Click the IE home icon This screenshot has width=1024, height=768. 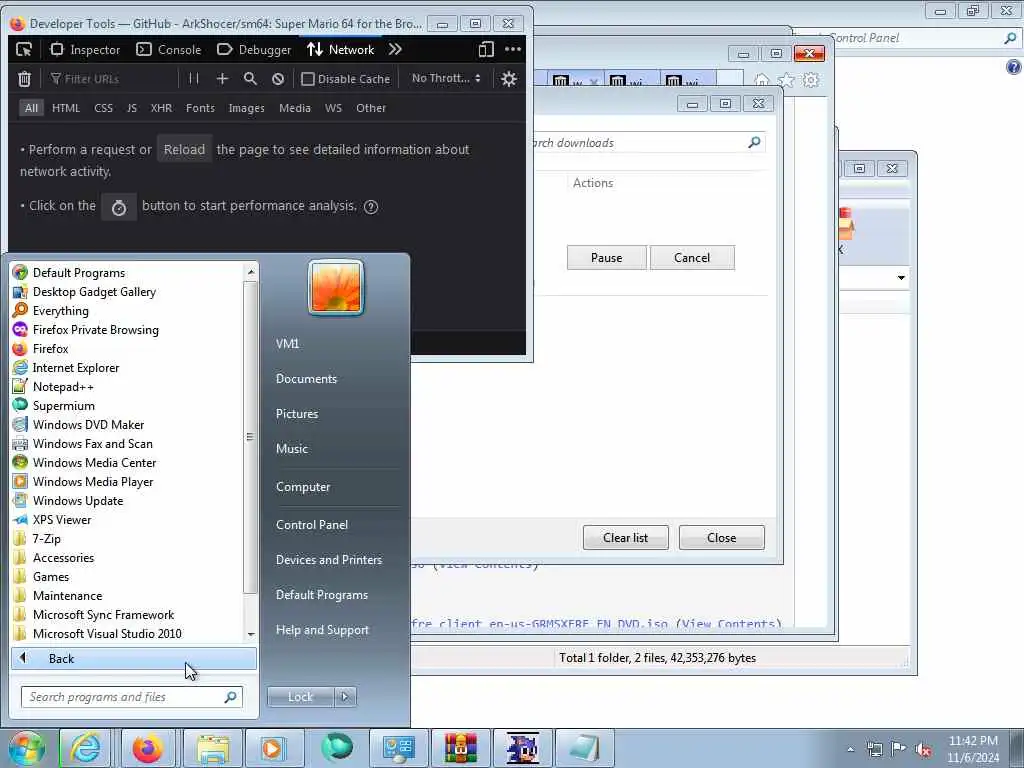click(x=761, y=80)
